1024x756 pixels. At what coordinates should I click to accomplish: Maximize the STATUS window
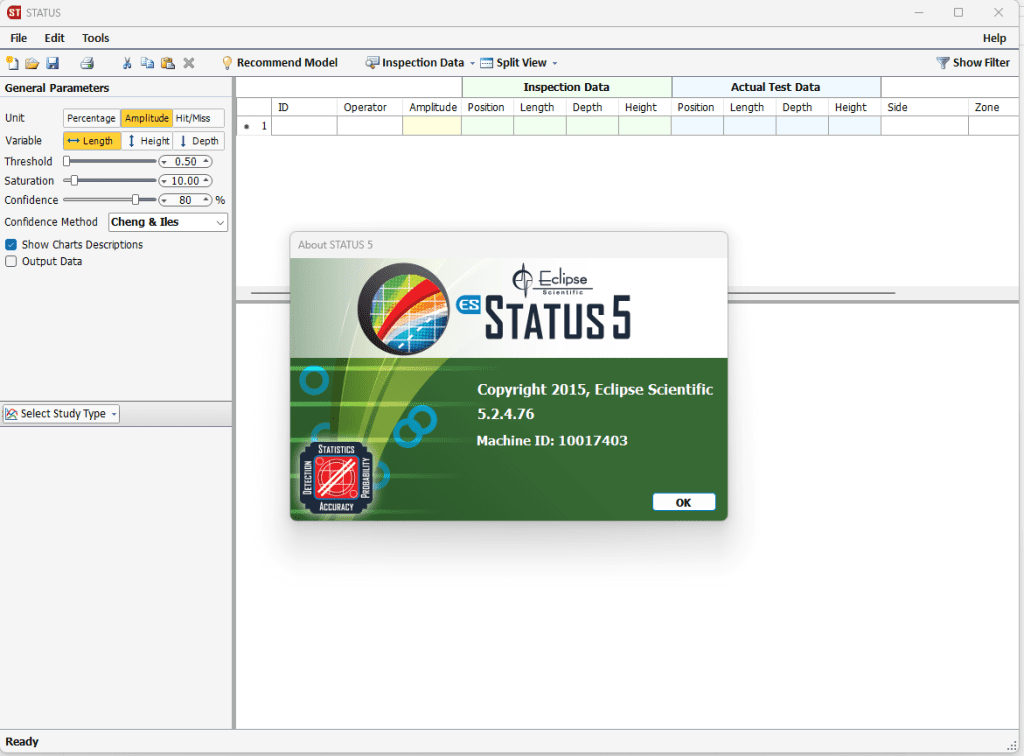958,12
